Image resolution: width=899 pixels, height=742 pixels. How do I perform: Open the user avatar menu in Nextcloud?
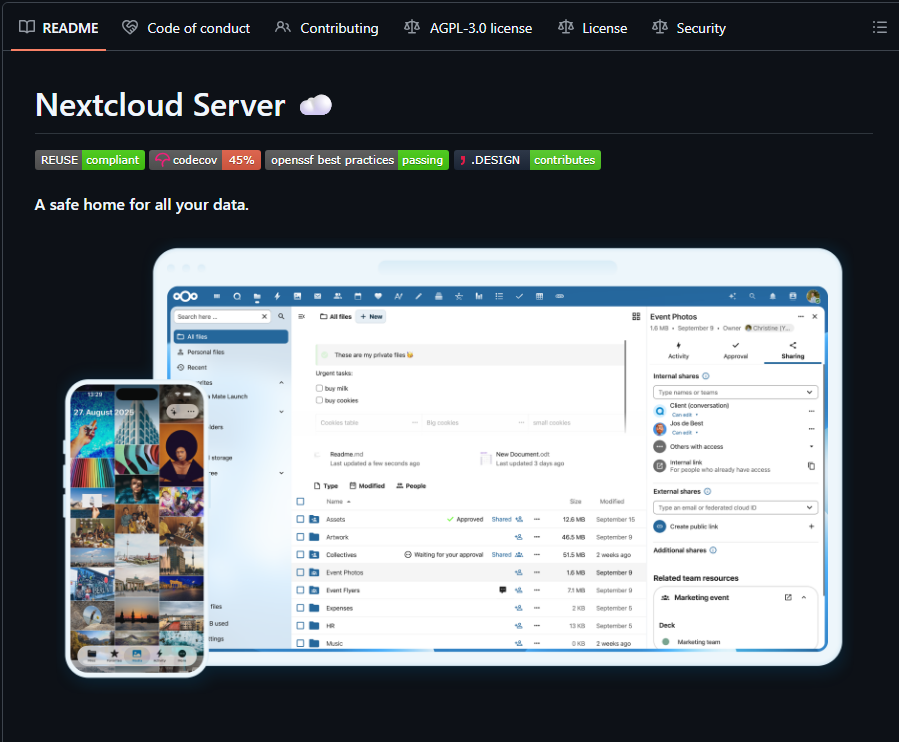813,296
